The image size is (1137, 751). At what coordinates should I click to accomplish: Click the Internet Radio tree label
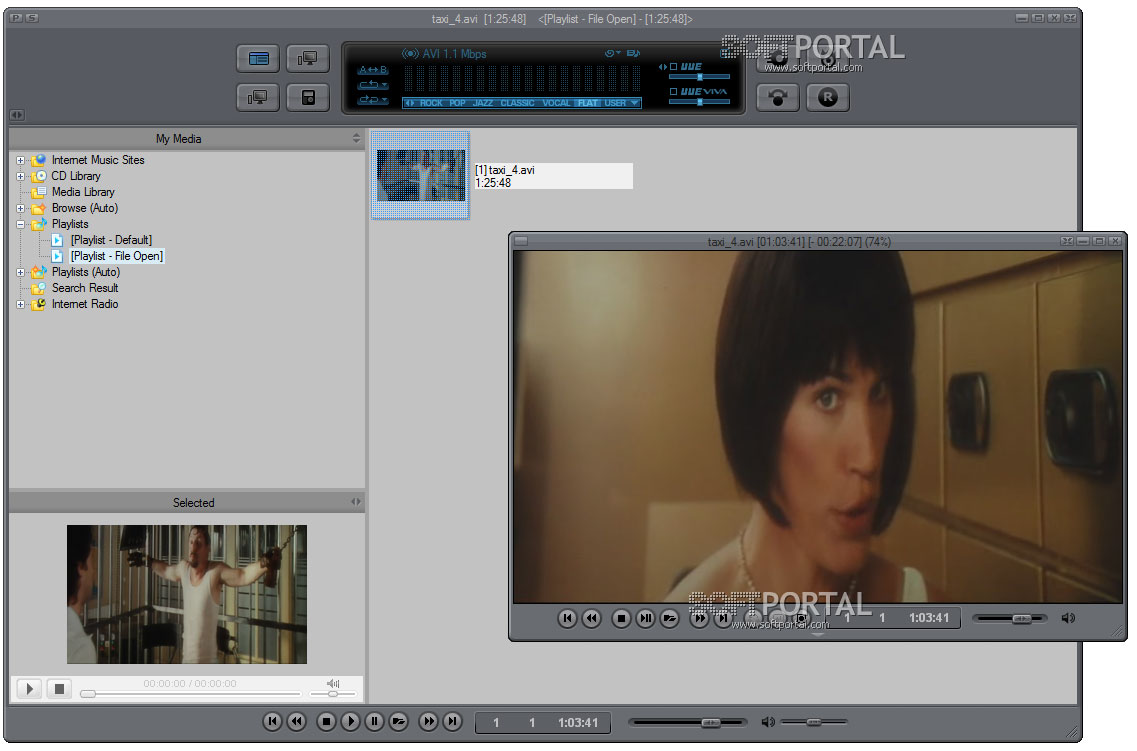click(x=84, y=304)
